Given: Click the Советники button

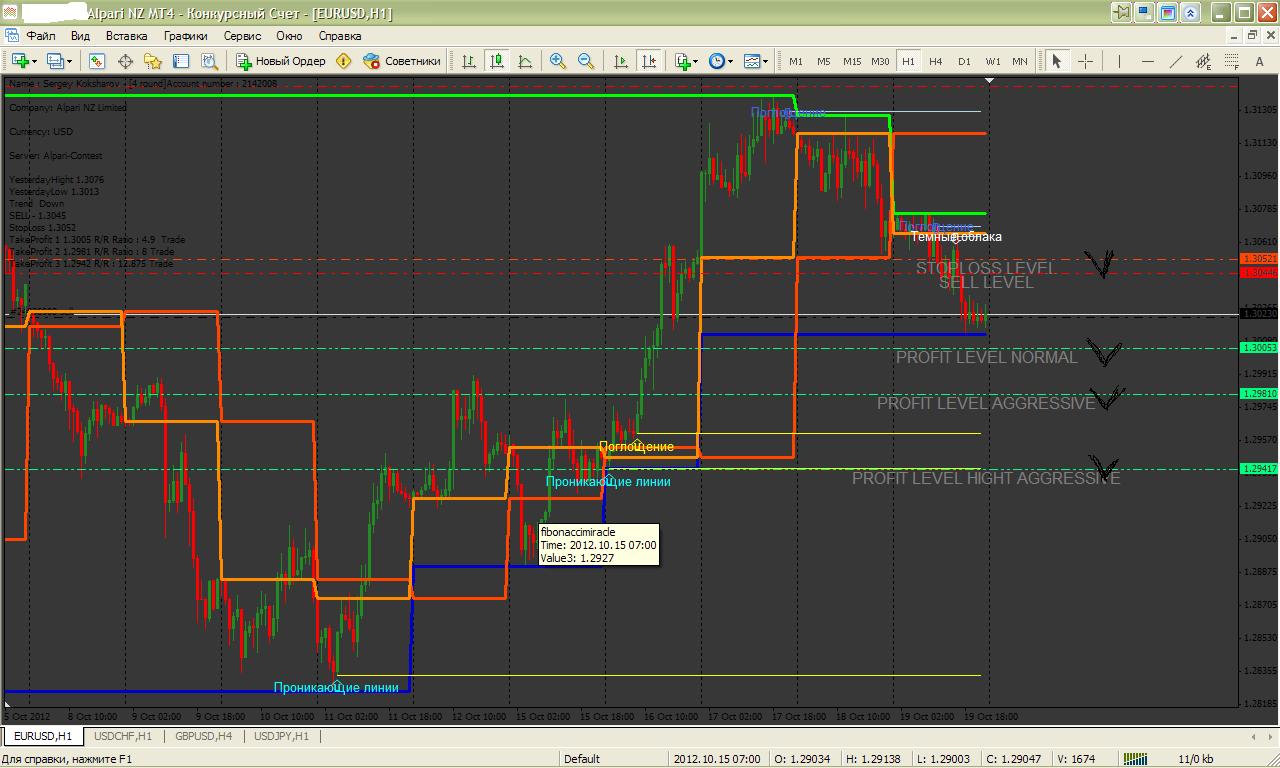Looking at the screenshot, I should [x=402, y=61].
